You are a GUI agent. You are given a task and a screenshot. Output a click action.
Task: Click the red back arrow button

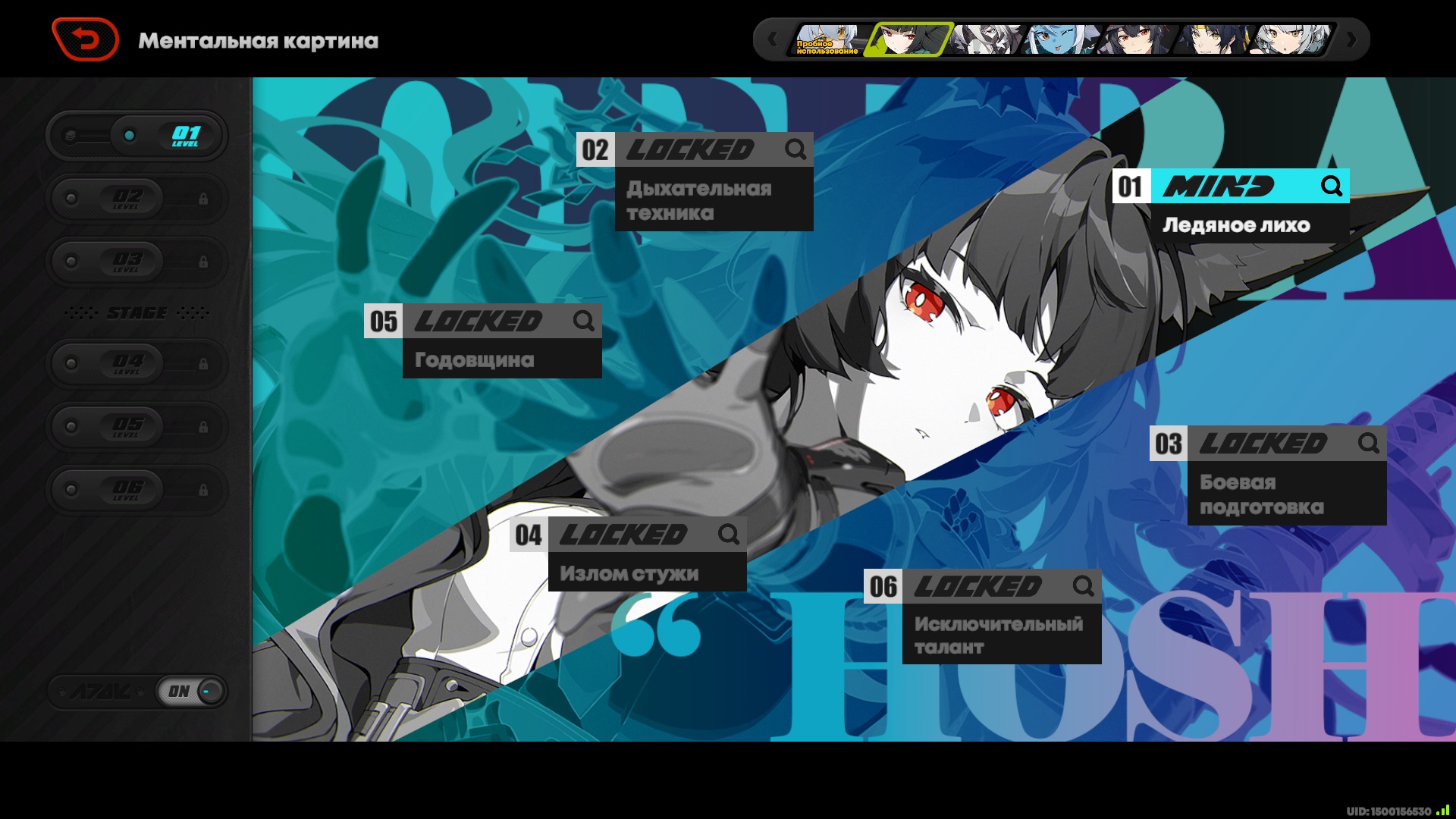point(85,39)
